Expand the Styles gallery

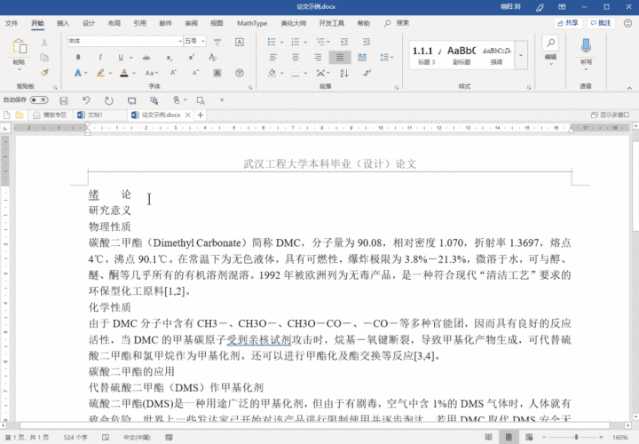pos(521,55)
